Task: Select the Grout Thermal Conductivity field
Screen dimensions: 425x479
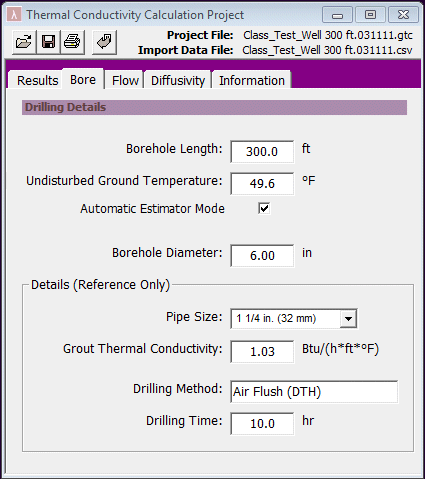Action: [262, 352]
